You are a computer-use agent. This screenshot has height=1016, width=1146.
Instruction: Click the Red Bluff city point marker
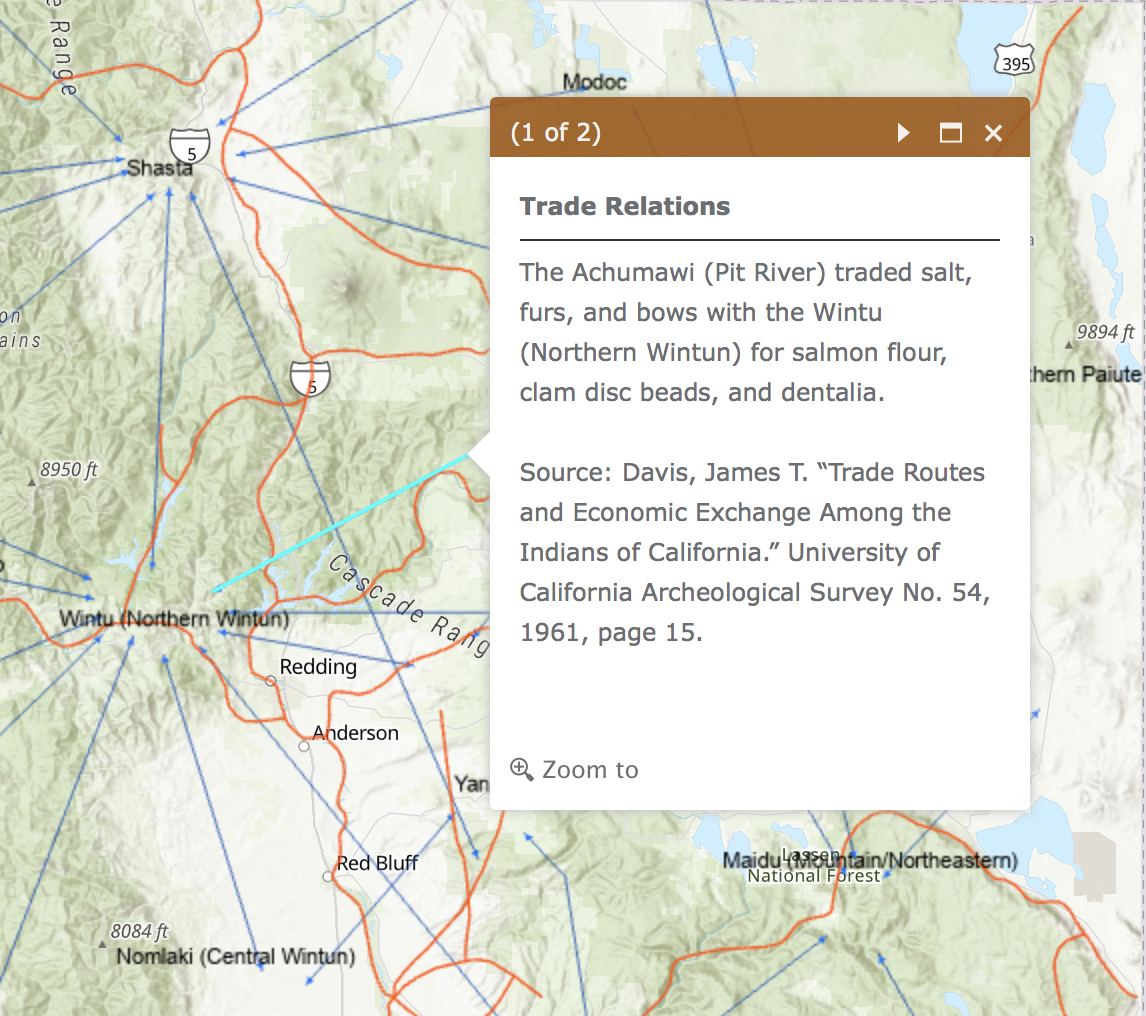point(326,877)
